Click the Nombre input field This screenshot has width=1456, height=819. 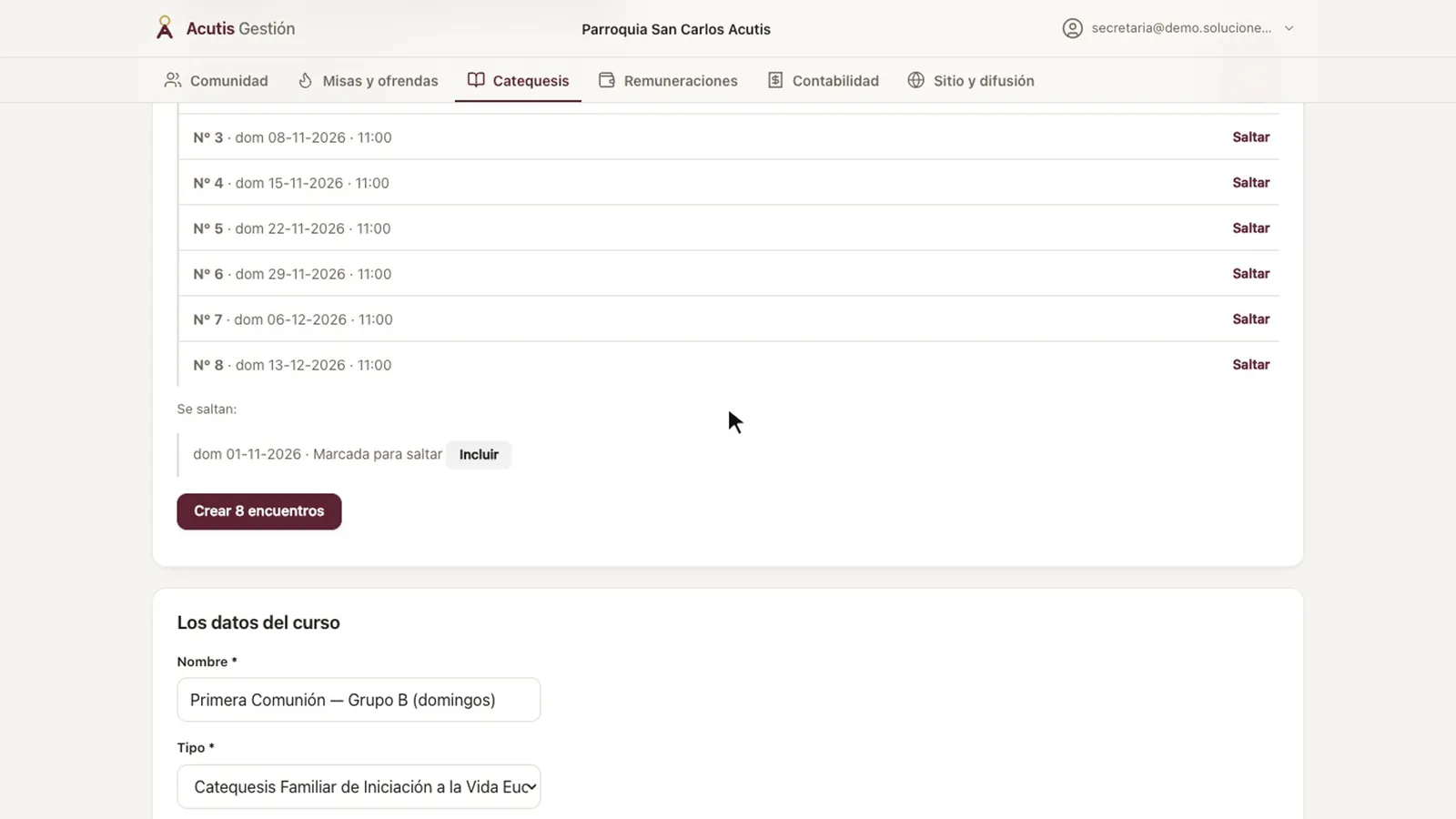pyautogui.click(x=359, y=700)
